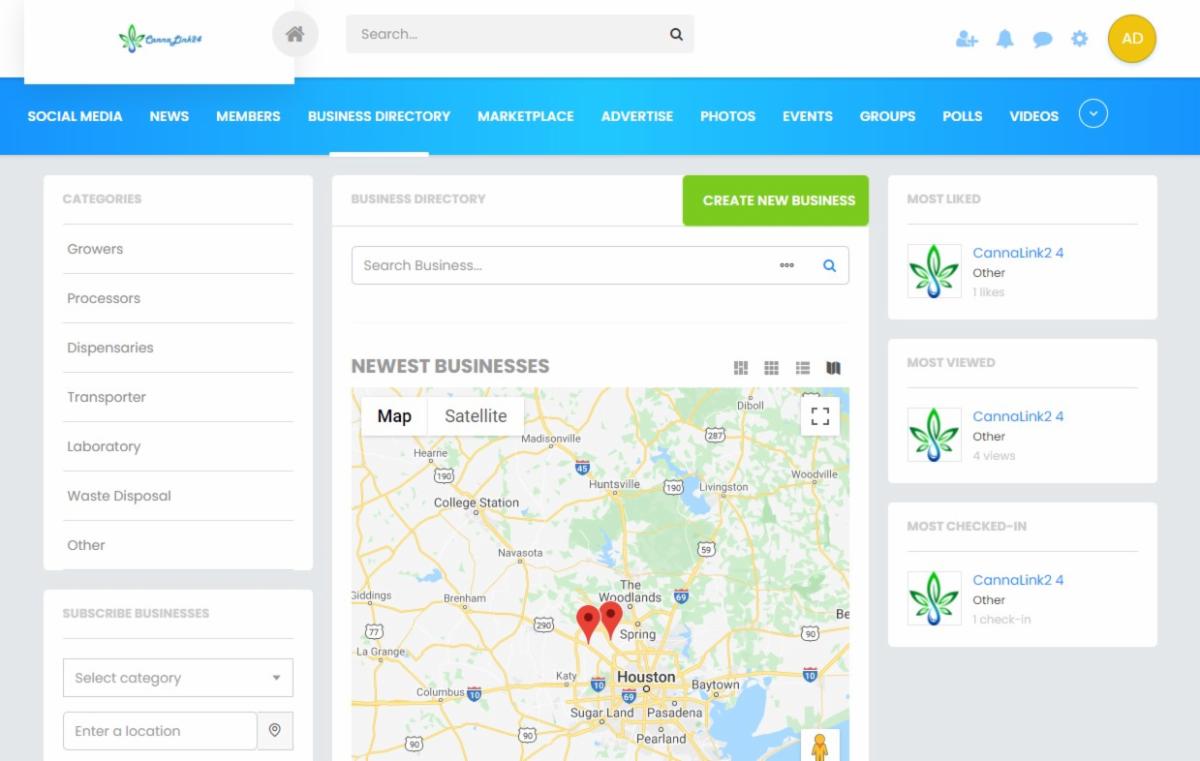1200x761 pixels.
Task: Open the Select category dropdown
Action: tap(178, 678)
